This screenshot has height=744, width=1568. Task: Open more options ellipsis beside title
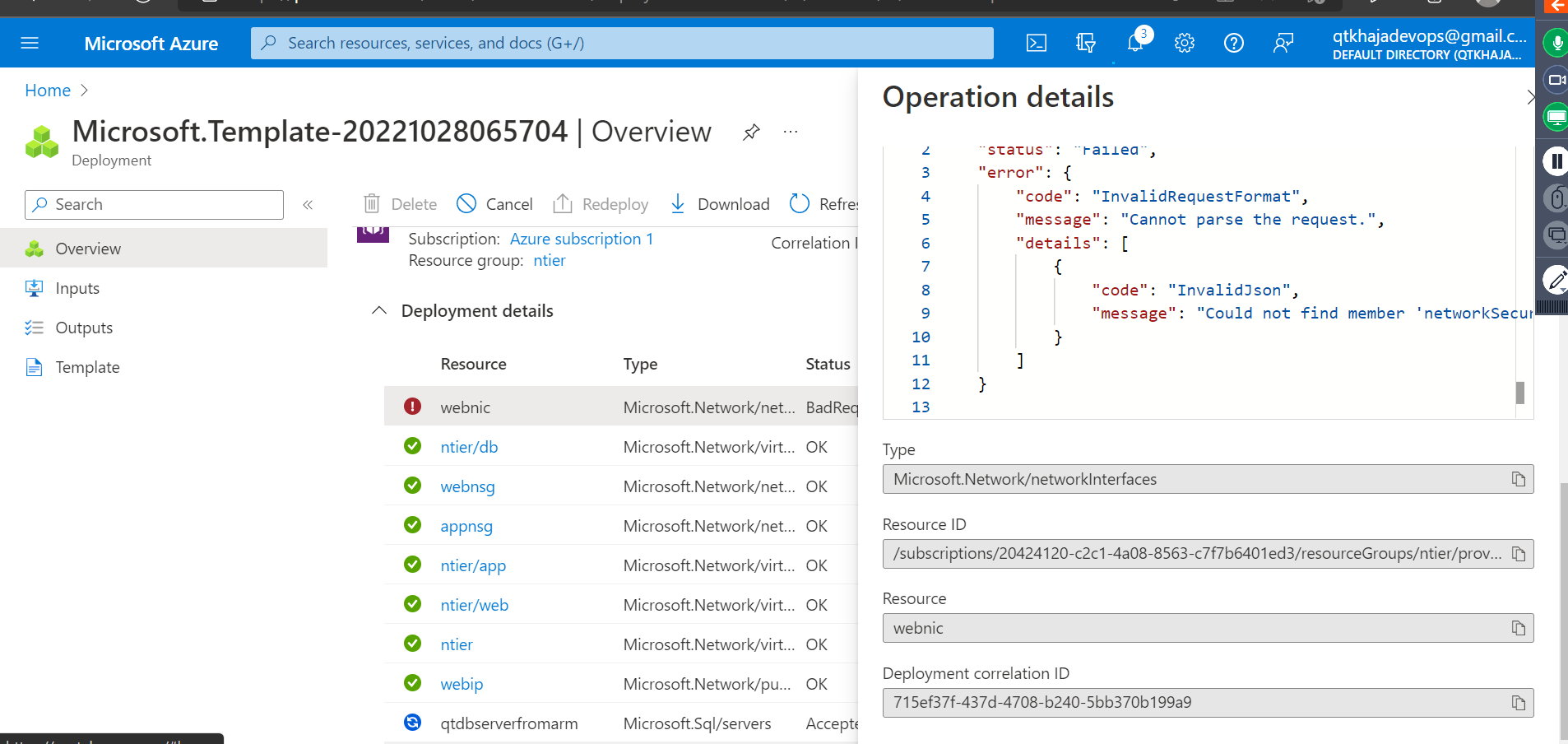(x=791, y=132)
